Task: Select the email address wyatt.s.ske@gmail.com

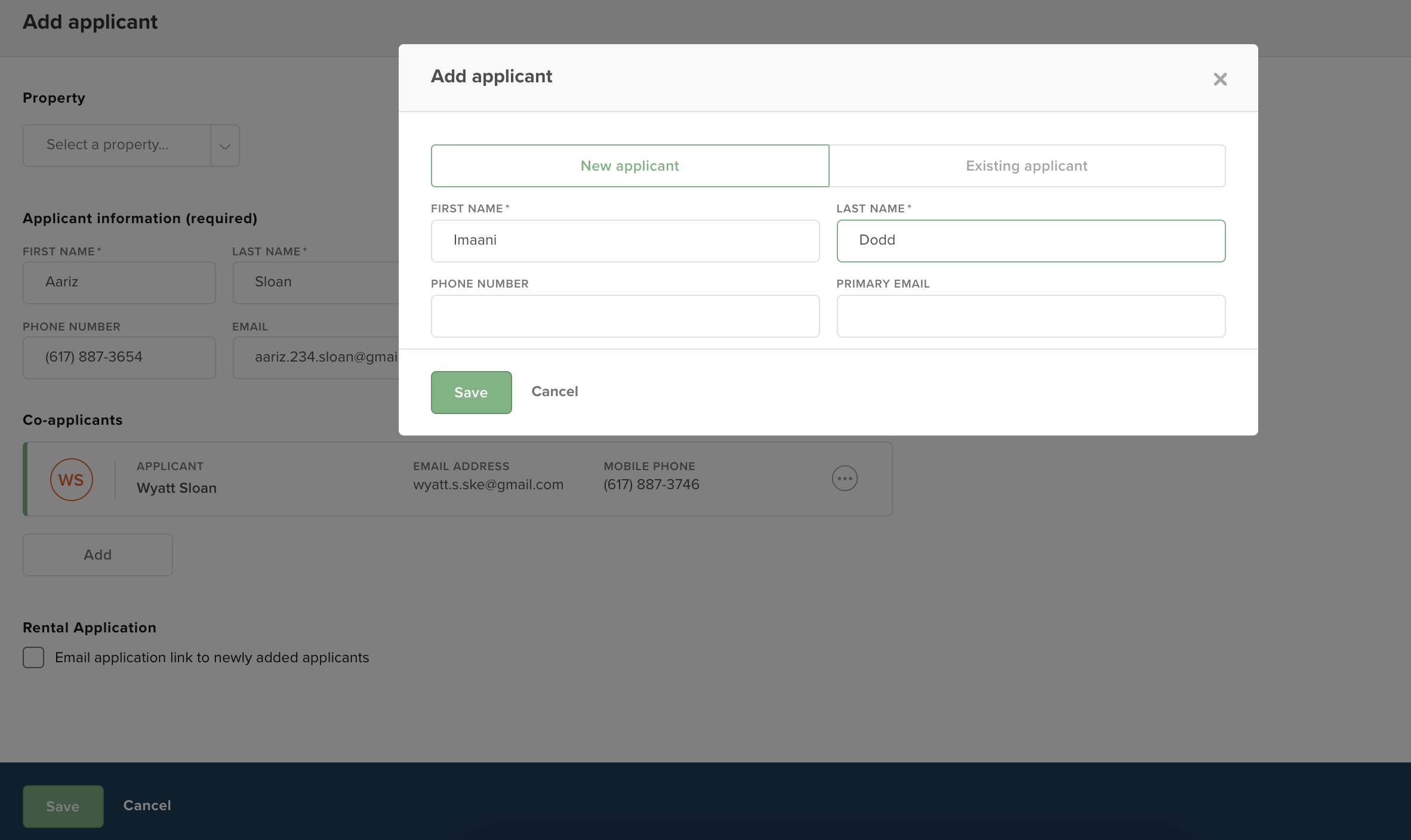Action: click(x=488, y=484)
